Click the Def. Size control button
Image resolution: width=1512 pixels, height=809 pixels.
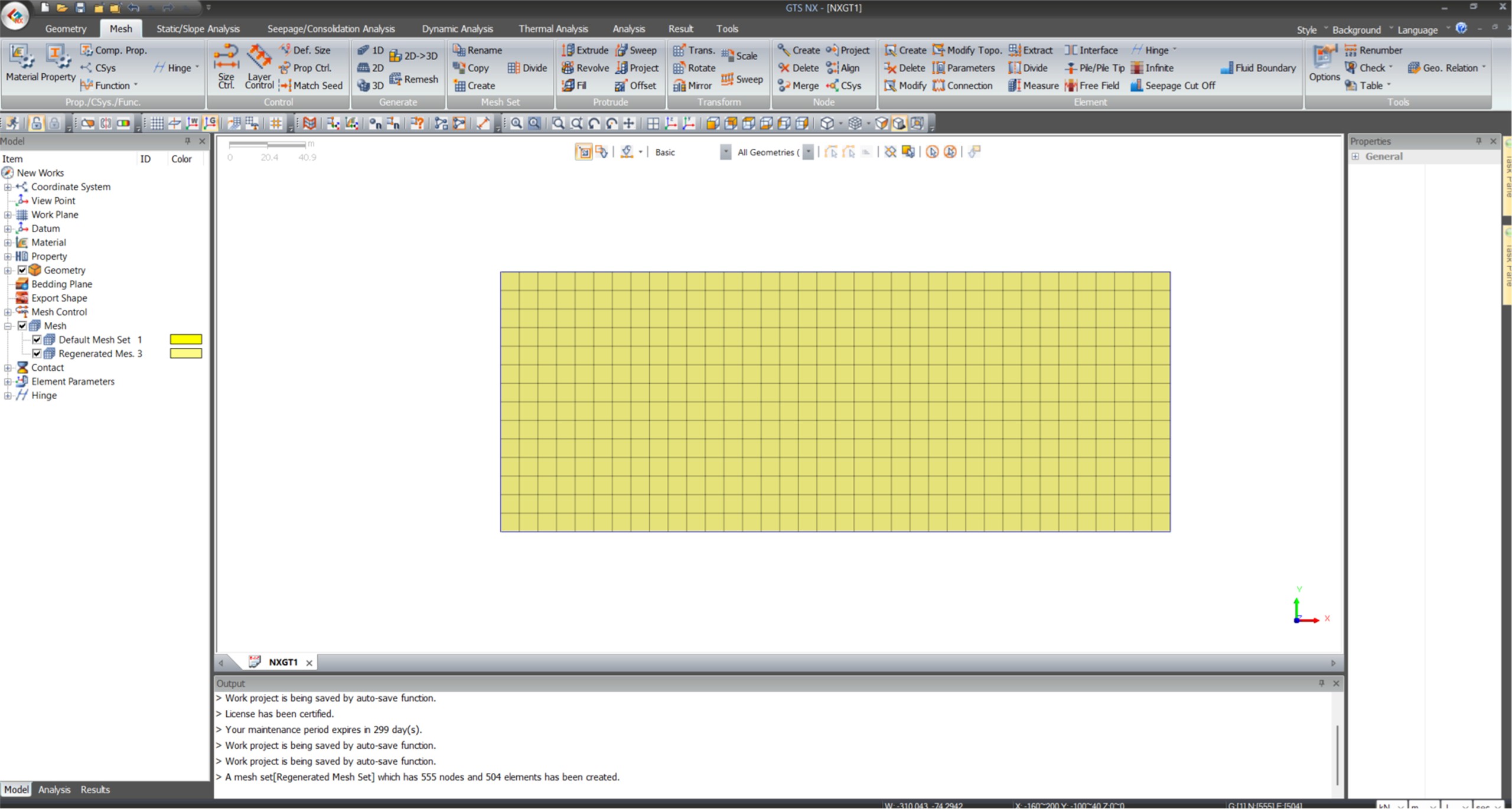tap(305, 50)
